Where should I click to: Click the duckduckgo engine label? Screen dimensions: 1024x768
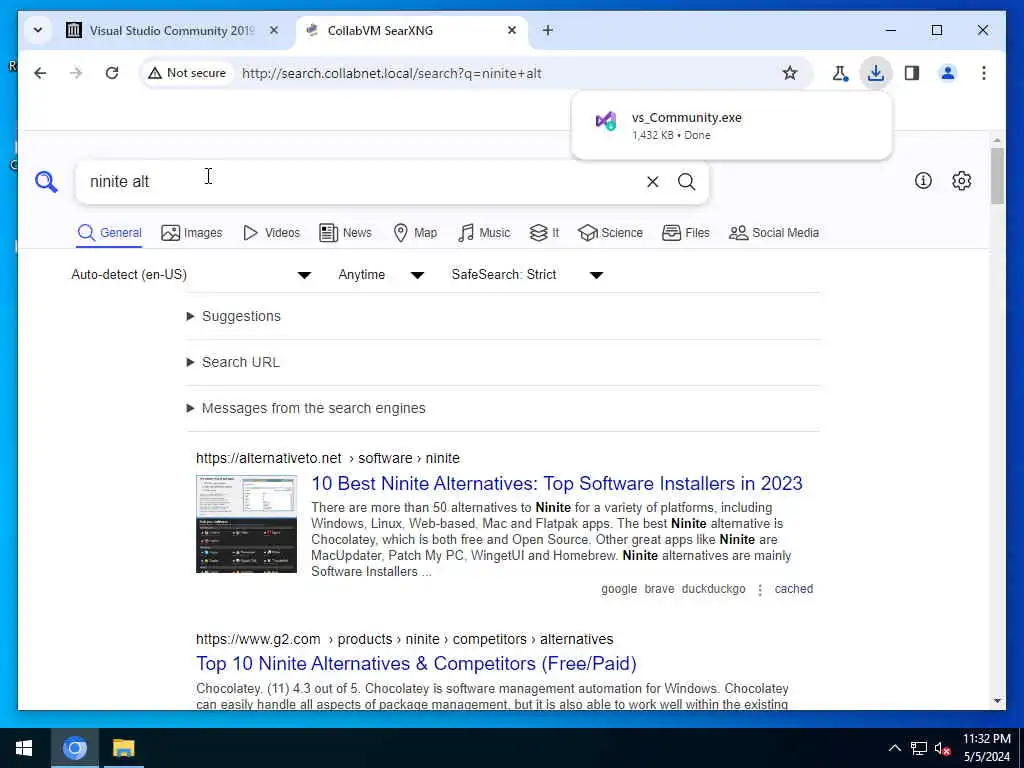pyautogui.click(x=713, y=589)
